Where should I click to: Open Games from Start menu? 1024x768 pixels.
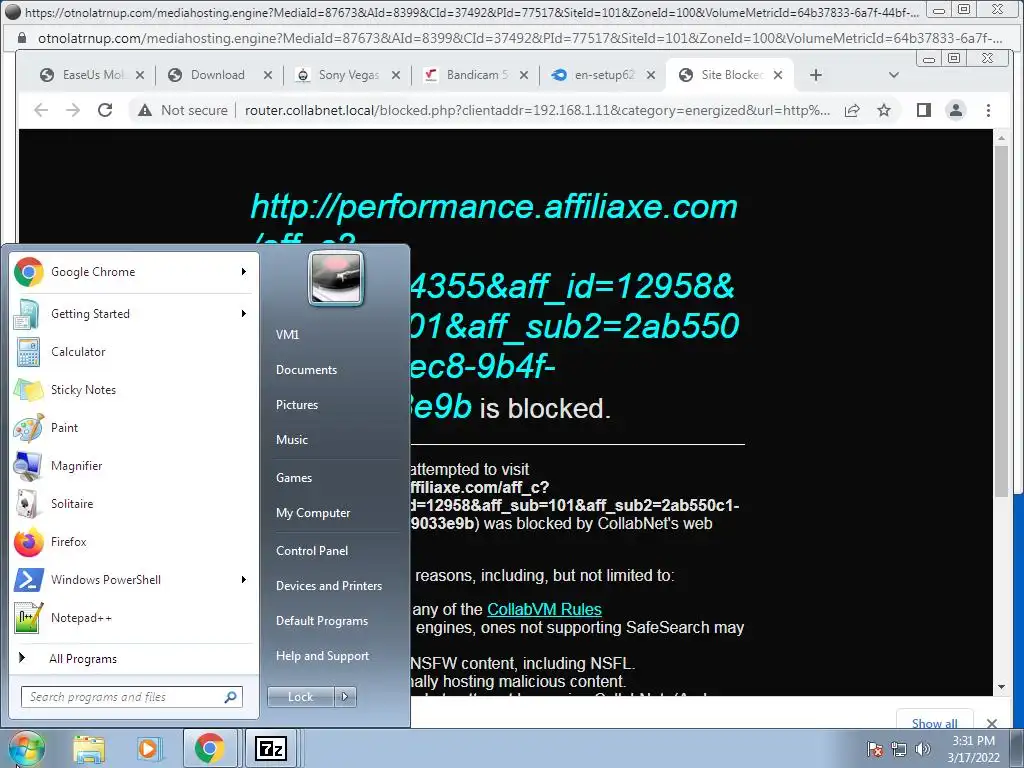(x=294, y=477)
